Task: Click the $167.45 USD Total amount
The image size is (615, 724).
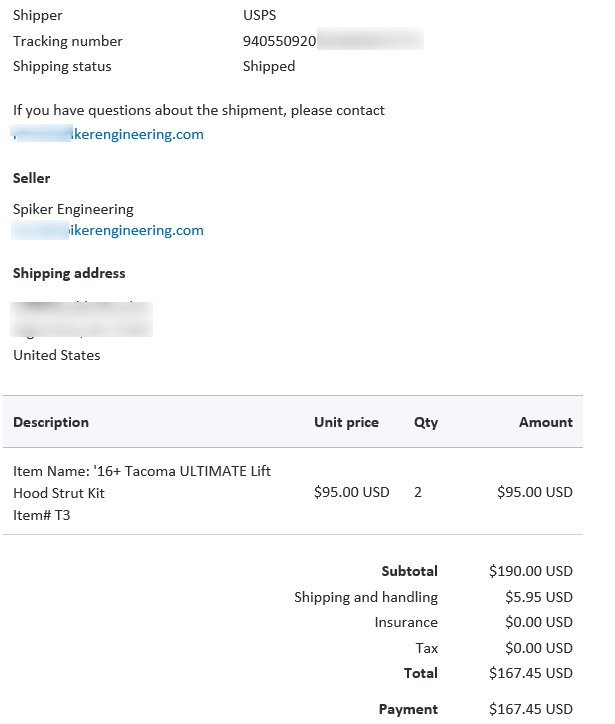Action: tap(531, 673)
